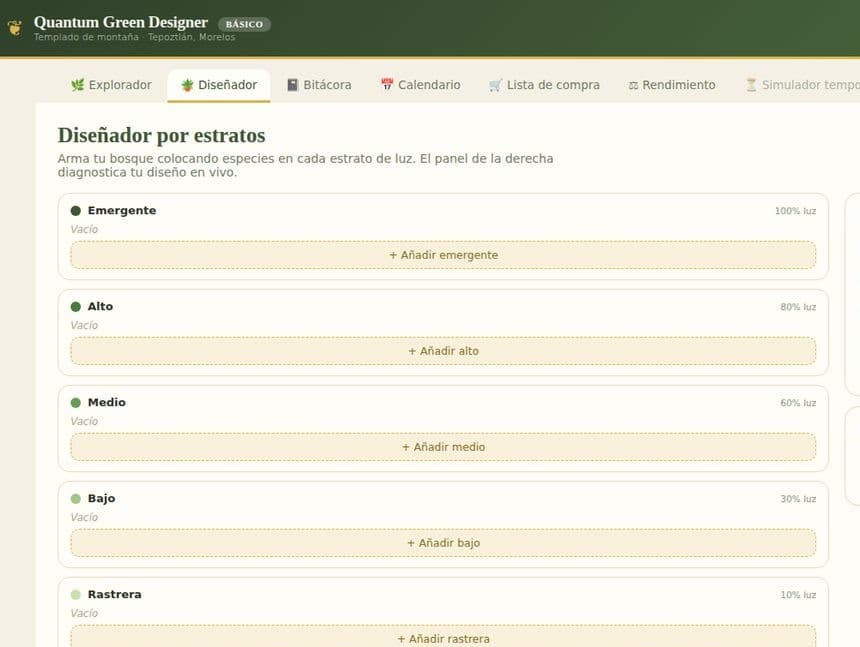Click the Vacío text under Rastrera

84,613
